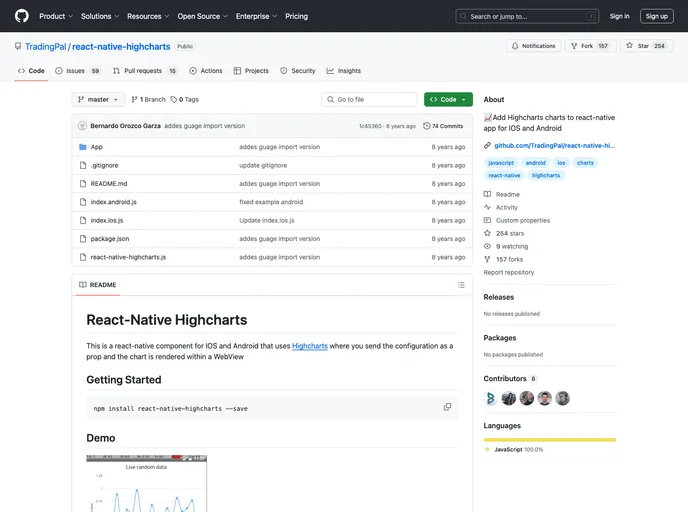Select the charts topic tag
The image size is (688, 512).
(585, 163)
